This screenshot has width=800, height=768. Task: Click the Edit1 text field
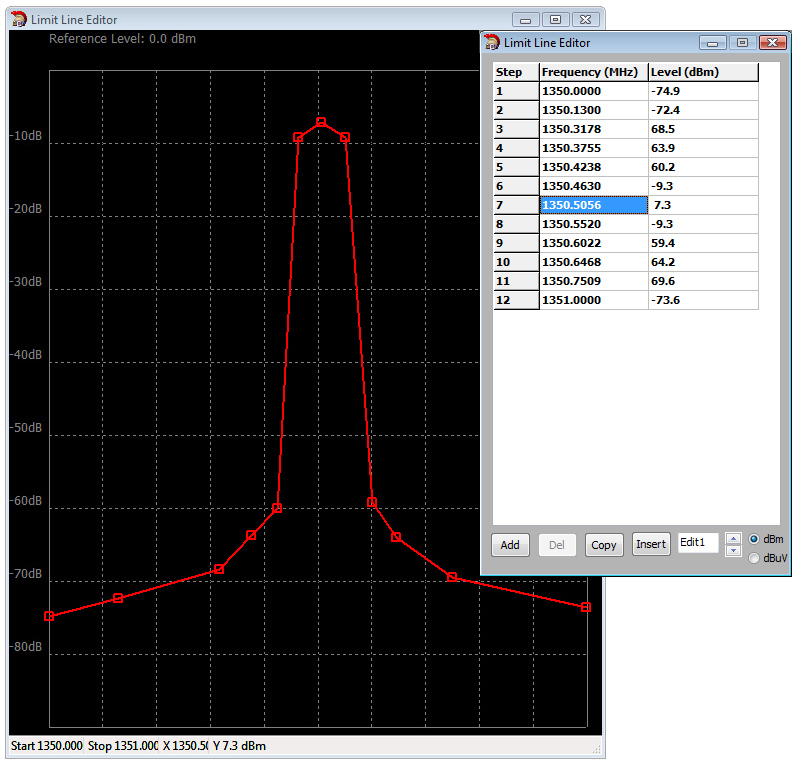(x=698, y=543)
